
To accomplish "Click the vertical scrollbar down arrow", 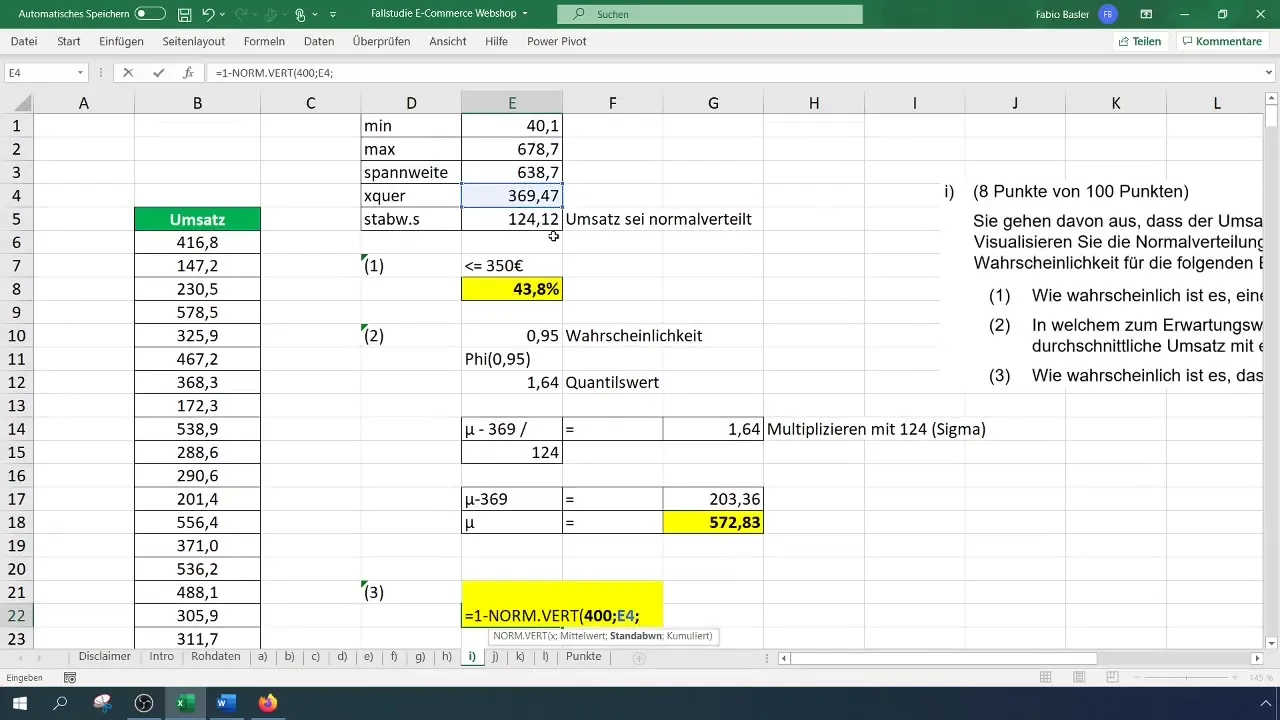I will tap(1271, 642).
